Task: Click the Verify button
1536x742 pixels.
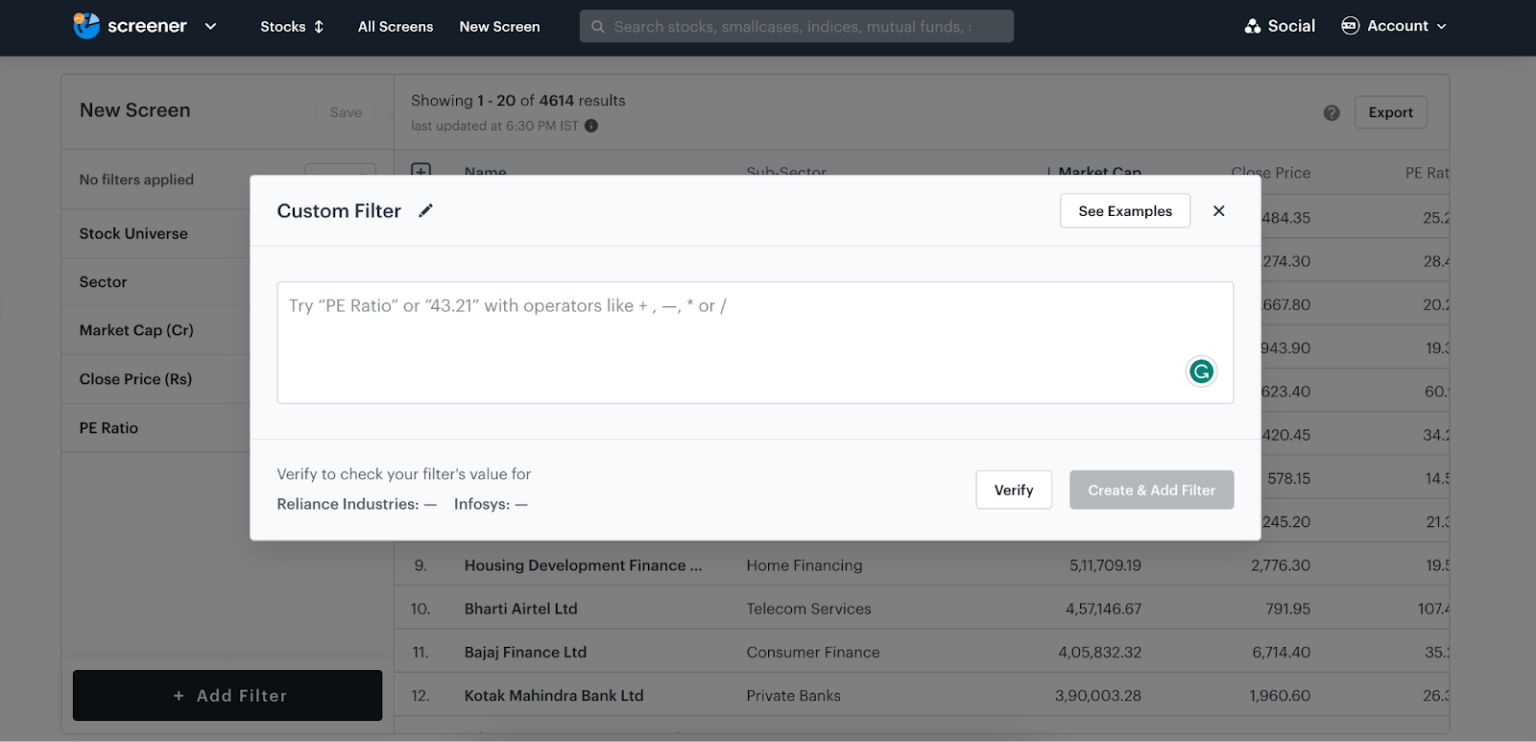Action: point(1013,490)
